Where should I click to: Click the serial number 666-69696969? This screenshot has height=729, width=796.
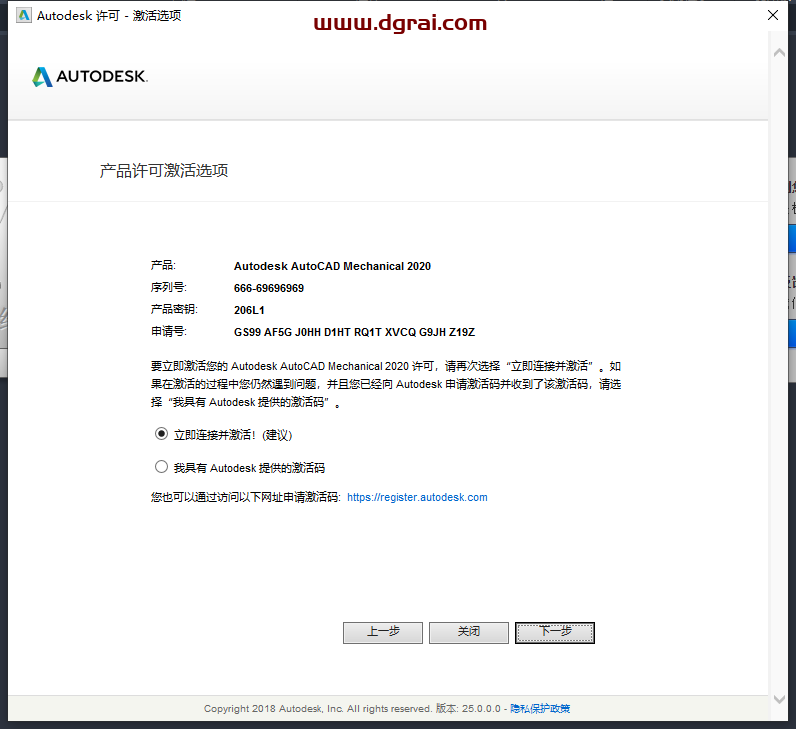point(269,288)
